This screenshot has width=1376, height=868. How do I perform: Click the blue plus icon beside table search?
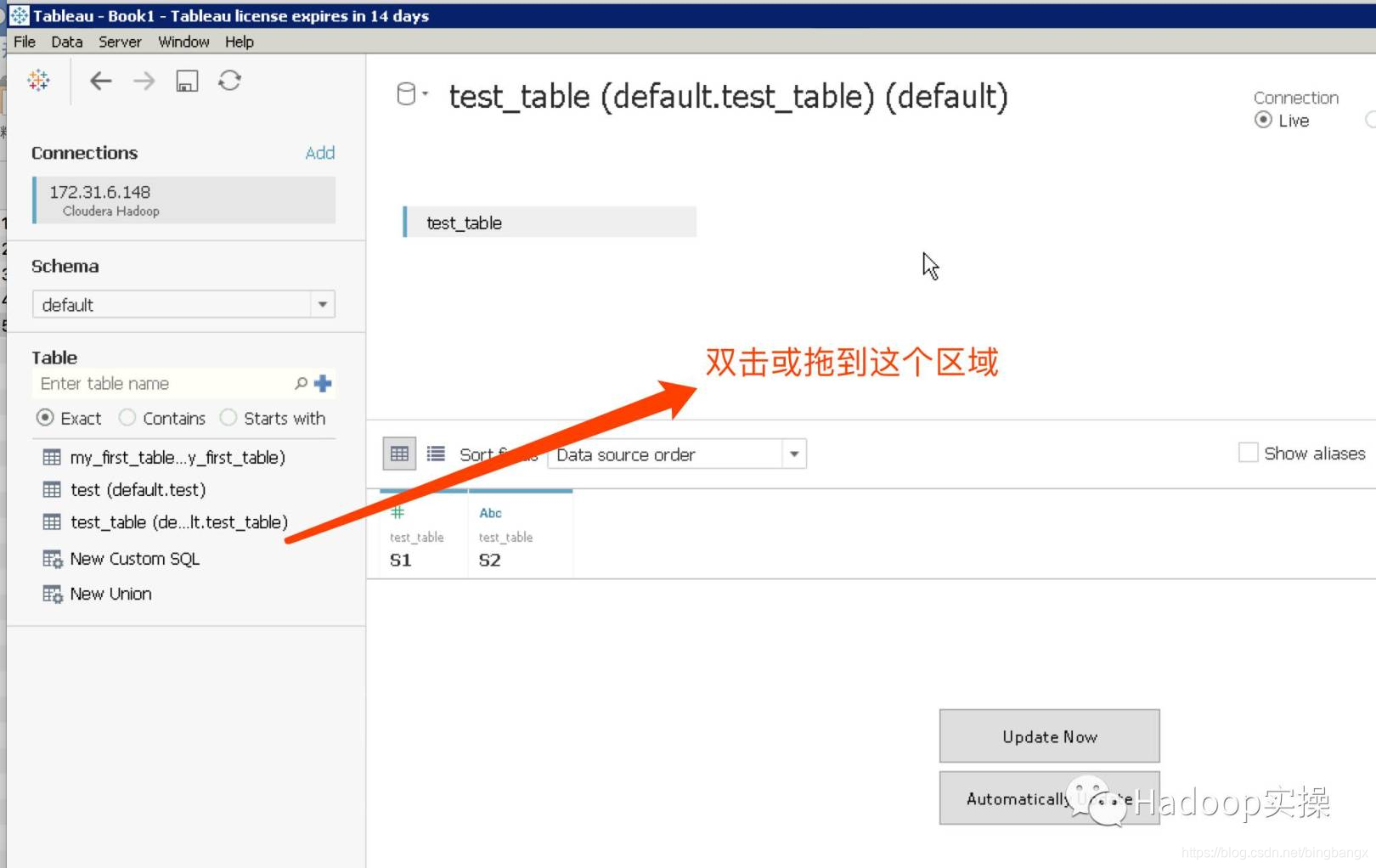pyautogui.click(x=323, y=383)
